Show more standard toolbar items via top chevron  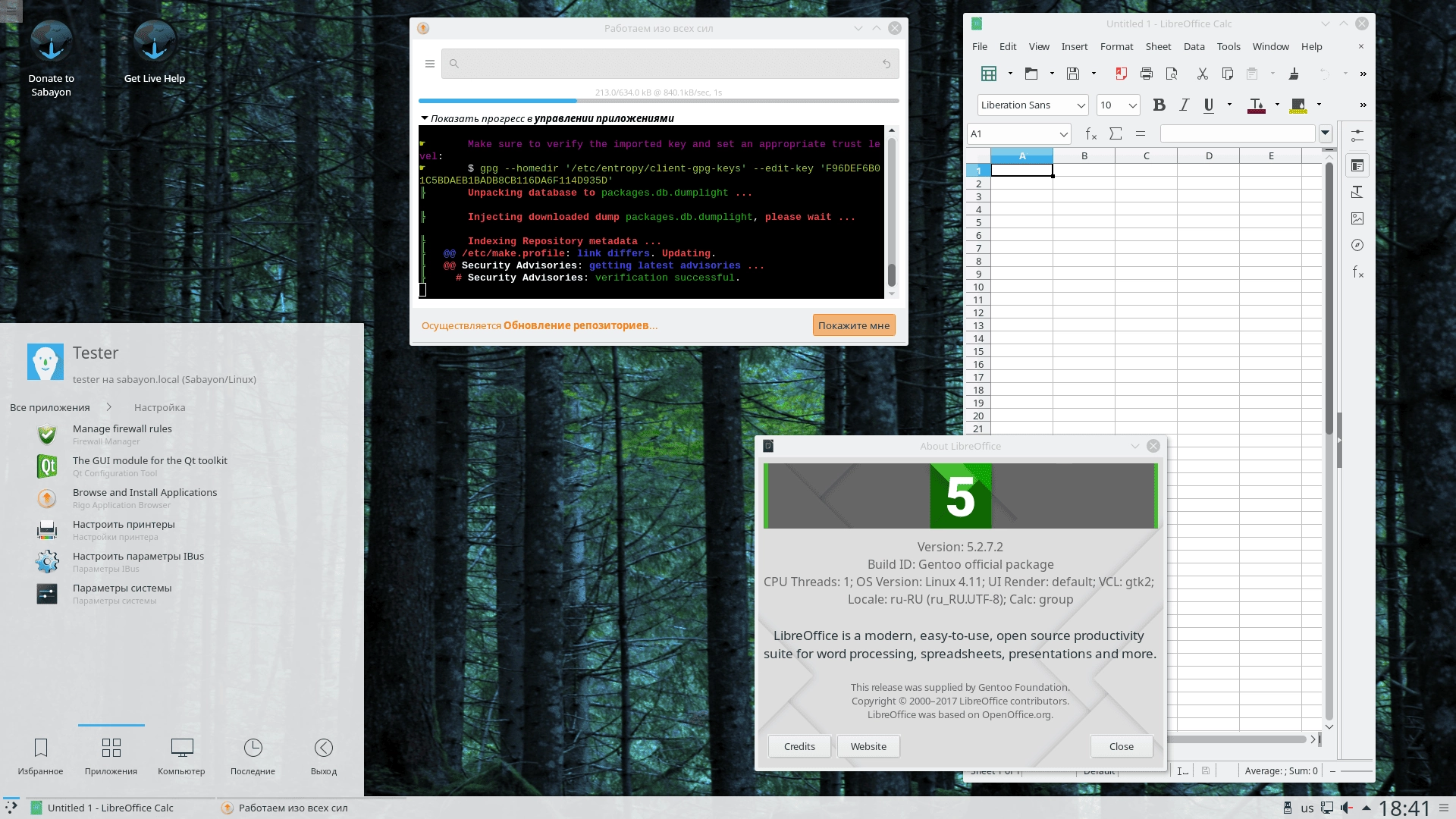pos(1363,74)
